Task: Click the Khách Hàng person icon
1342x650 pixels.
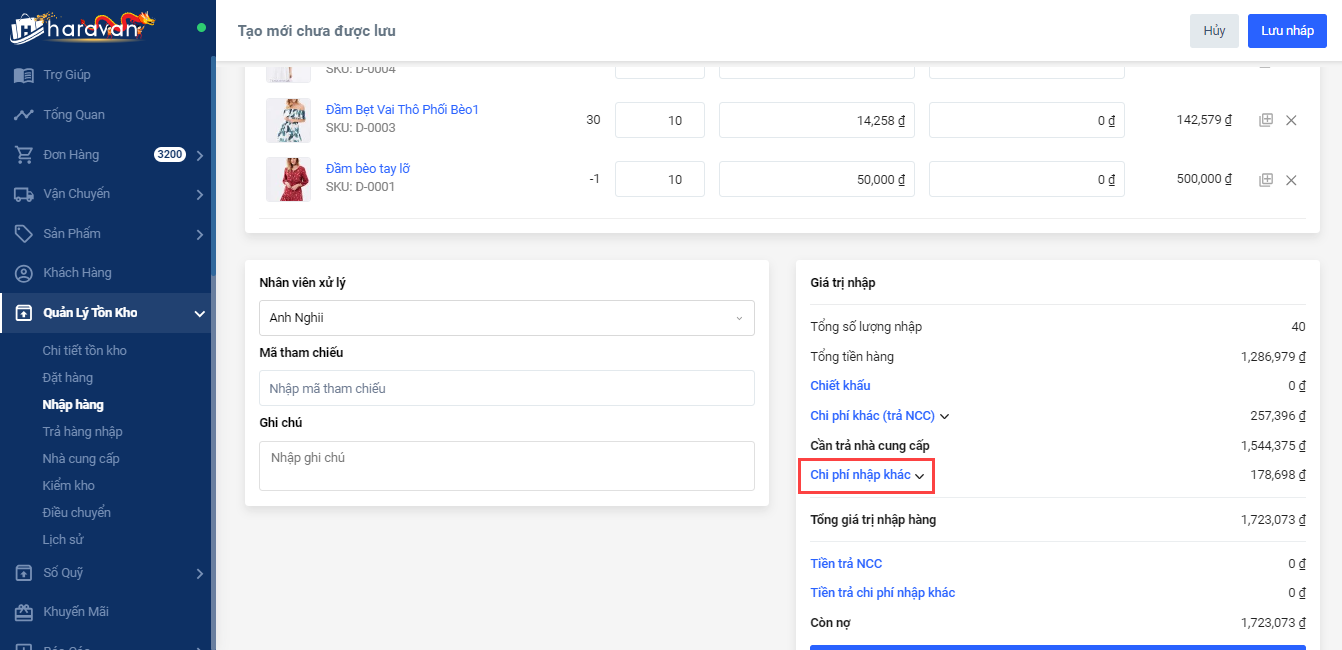Action: (x=23, y=273)
